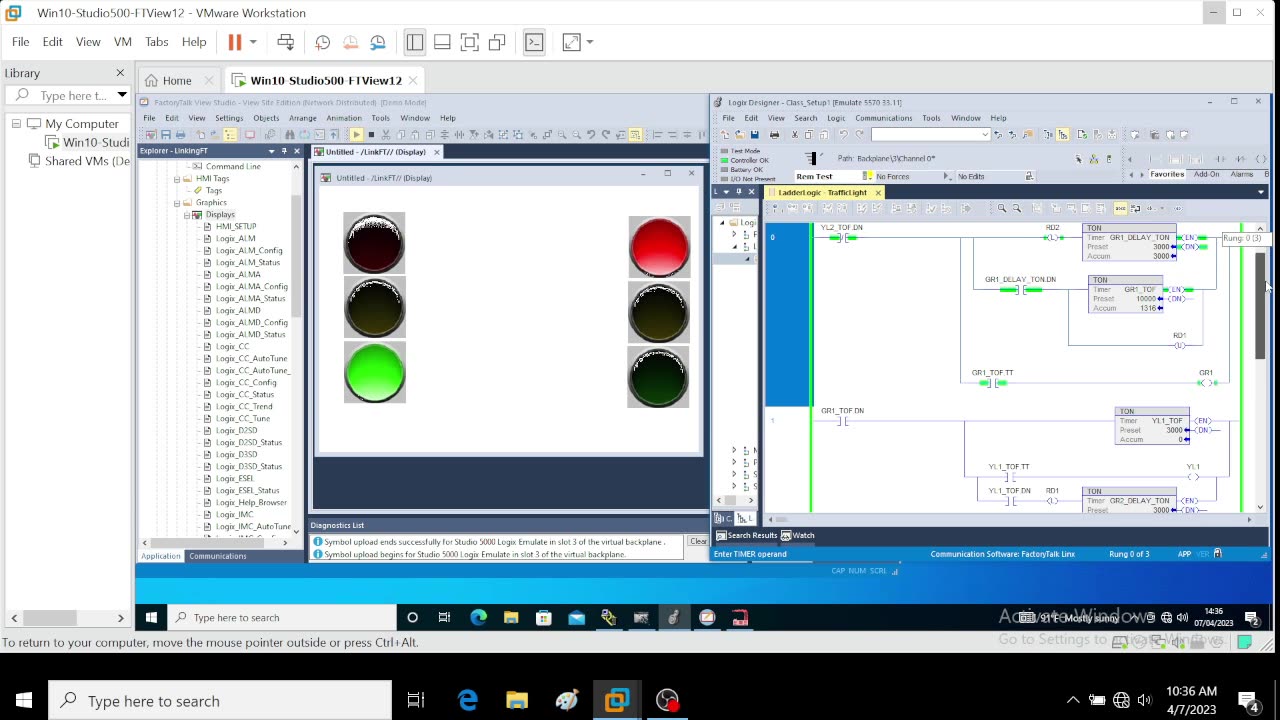1280x720 pixels.
Task: Send Ctrl+Alt+Del icon in VMware toolbar
Action: [286, 42]
